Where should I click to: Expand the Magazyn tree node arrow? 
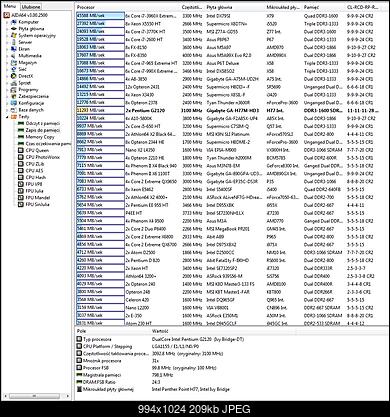tap(7, 63)
